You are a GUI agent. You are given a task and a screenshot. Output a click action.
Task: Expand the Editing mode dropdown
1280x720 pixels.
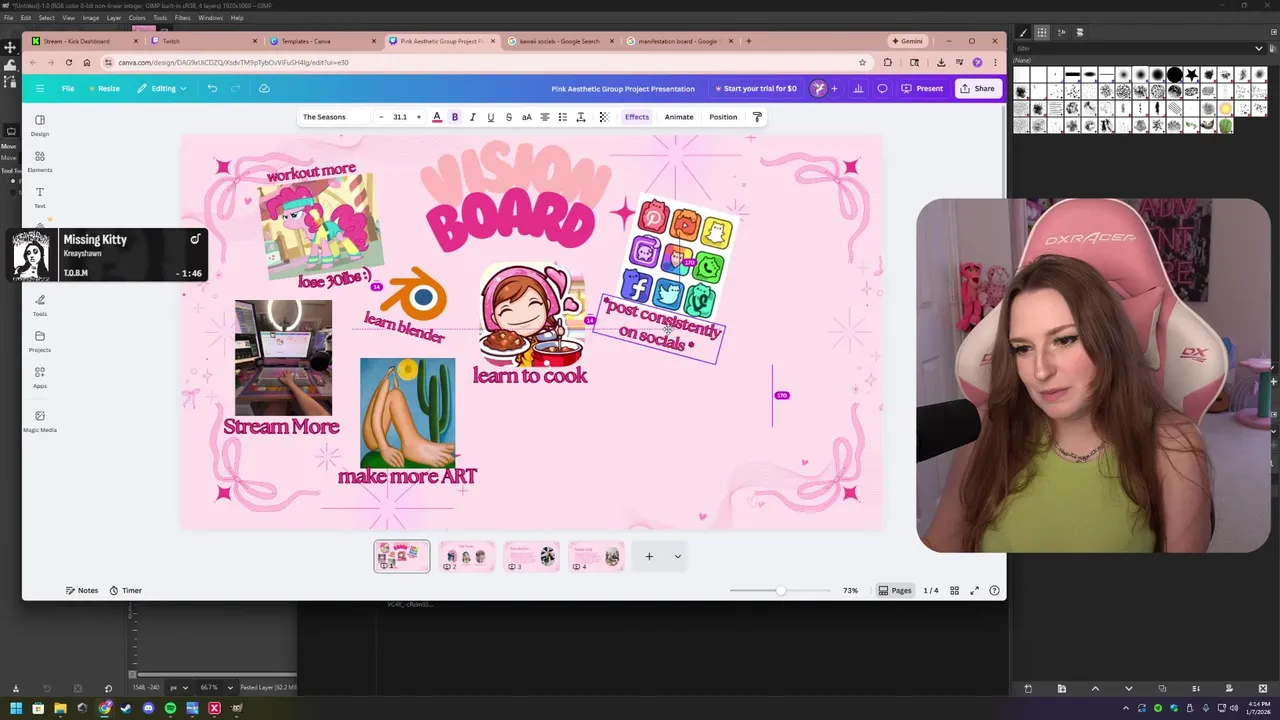(x=162, y=88)
